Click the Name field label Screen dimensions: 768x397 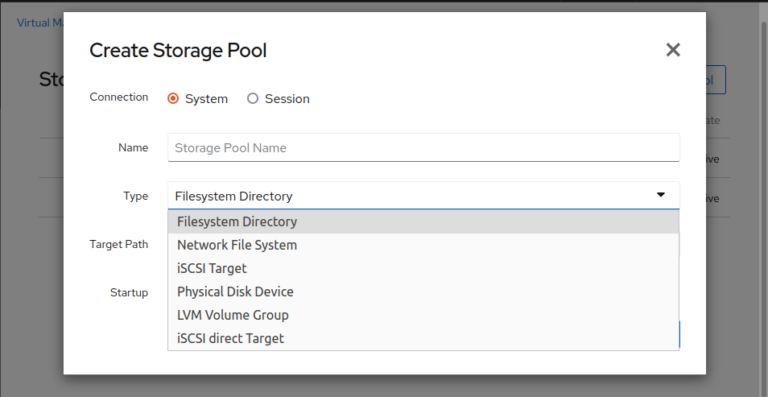tap(133, 147)
